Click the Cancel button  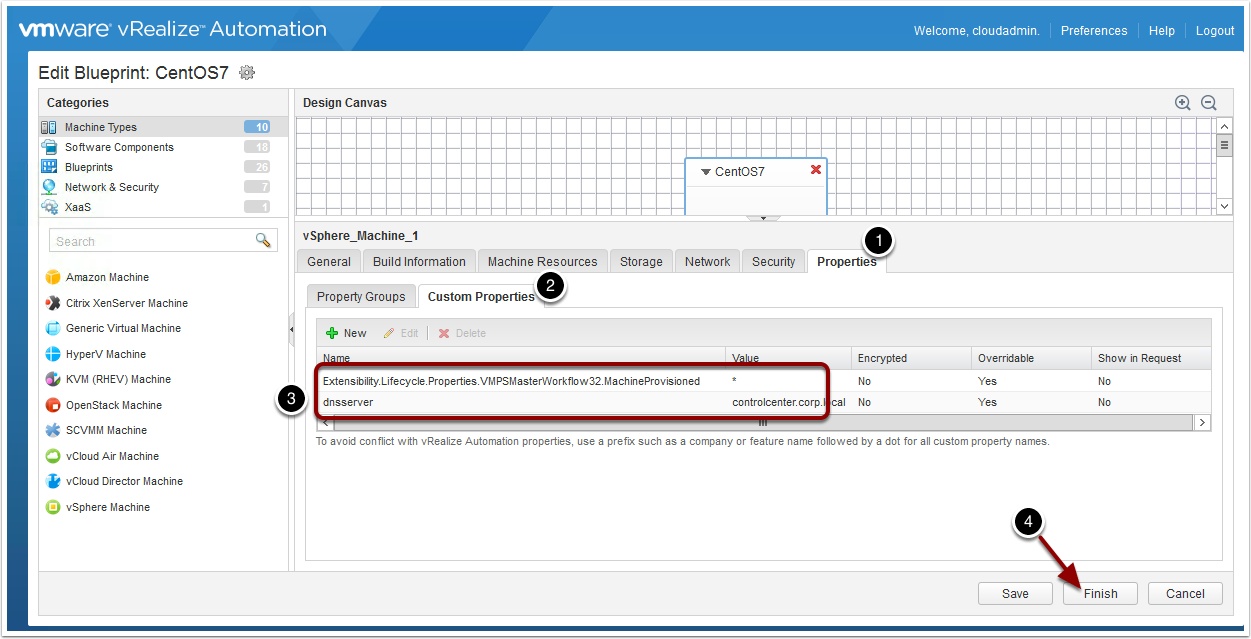(1185, 593)
